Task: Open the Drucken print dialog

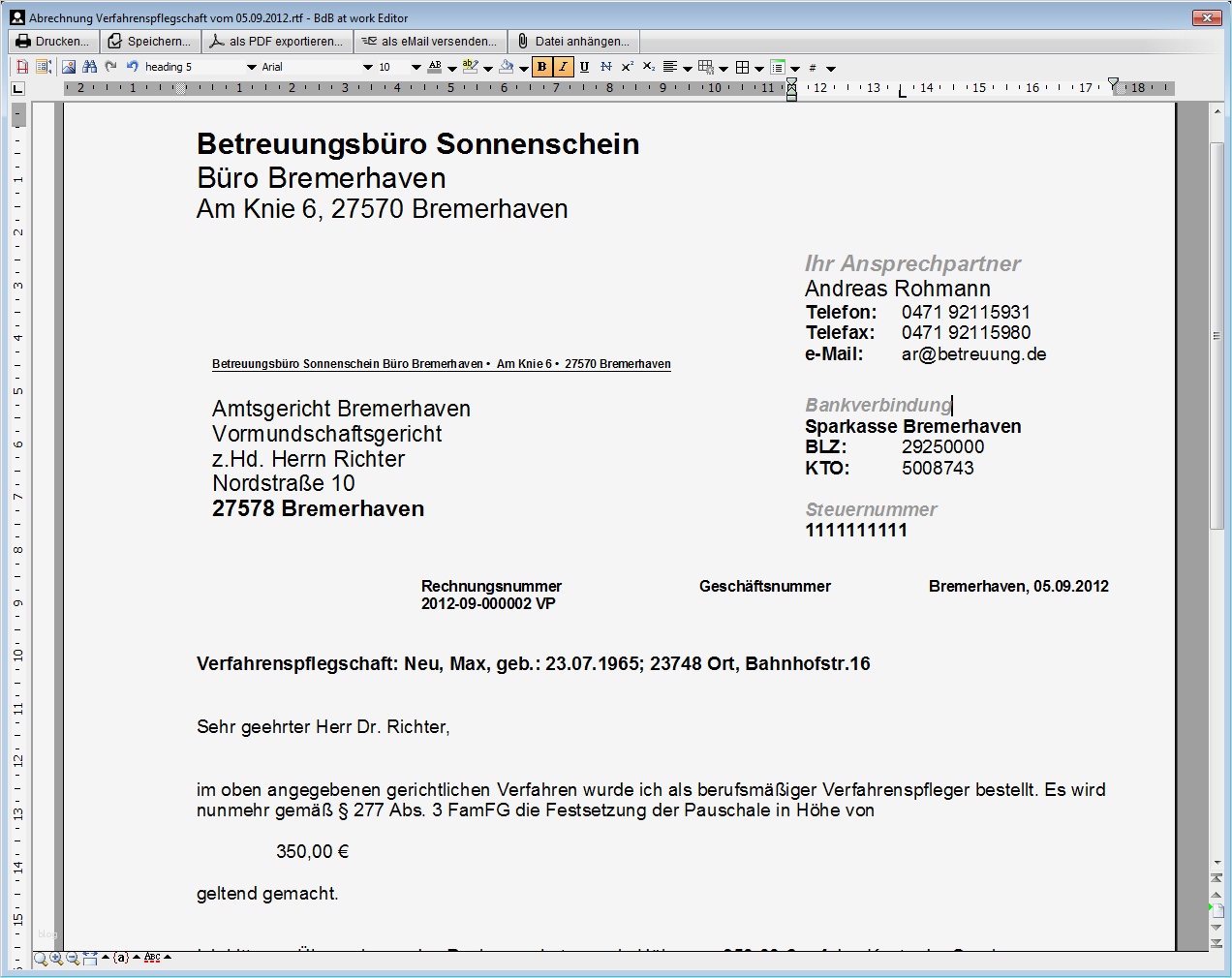Action: [52, 41]
